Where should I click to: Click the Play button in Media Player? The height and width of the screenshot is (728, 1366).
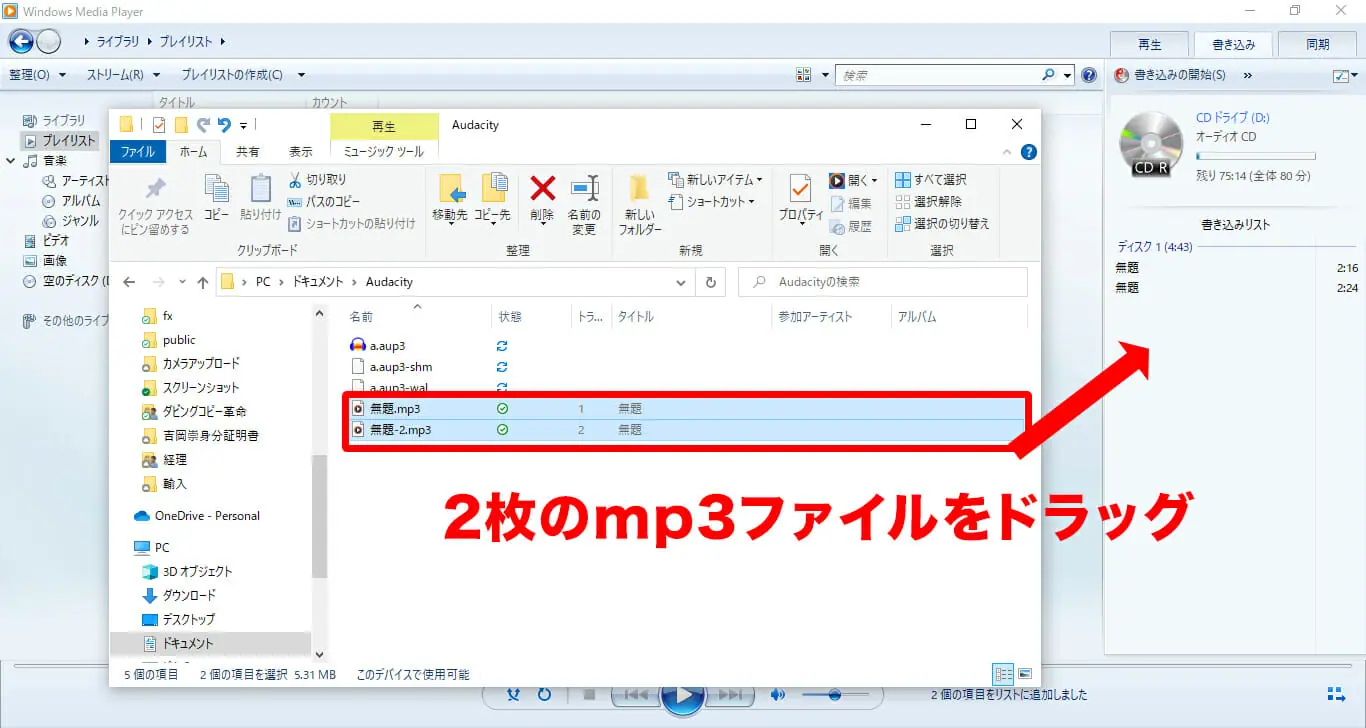[683, 695]
